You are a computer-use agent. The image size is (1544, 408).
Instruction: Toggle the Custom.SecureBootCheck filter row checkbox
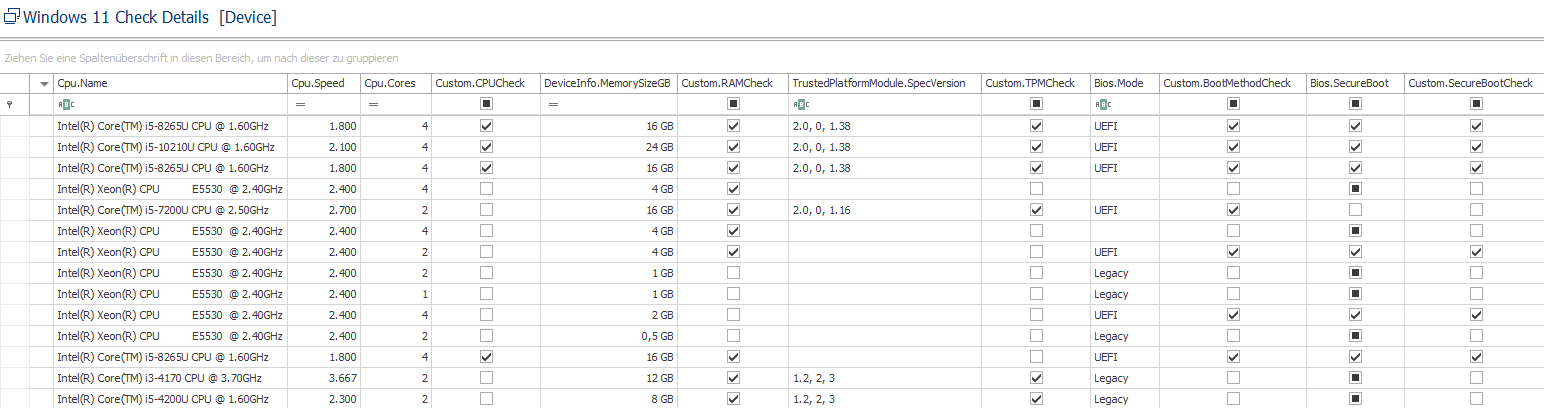[1476, 103]
